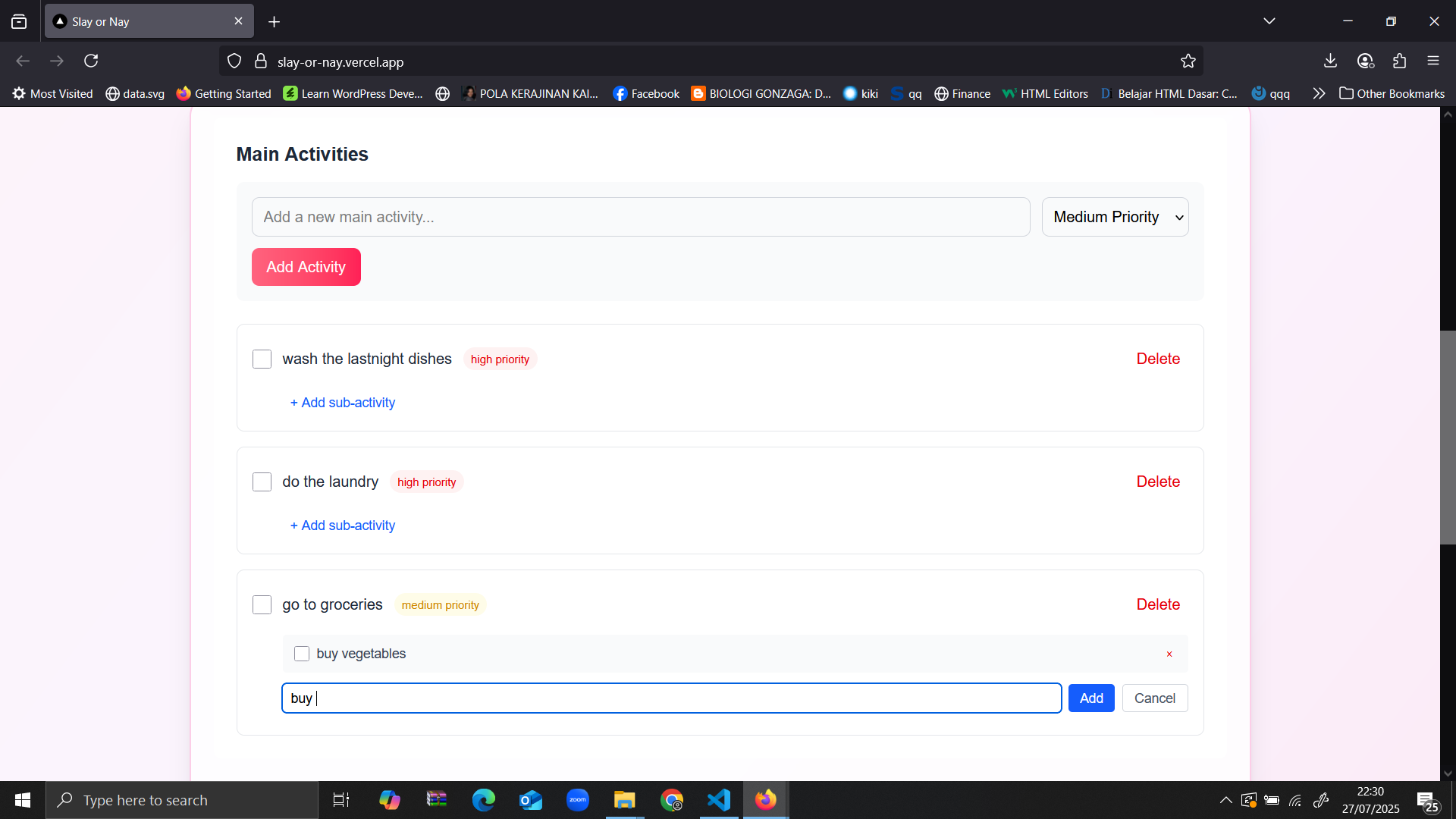Bookmark this page with star icon
The image size is (1456, 819).
(x=1188, y=61)
